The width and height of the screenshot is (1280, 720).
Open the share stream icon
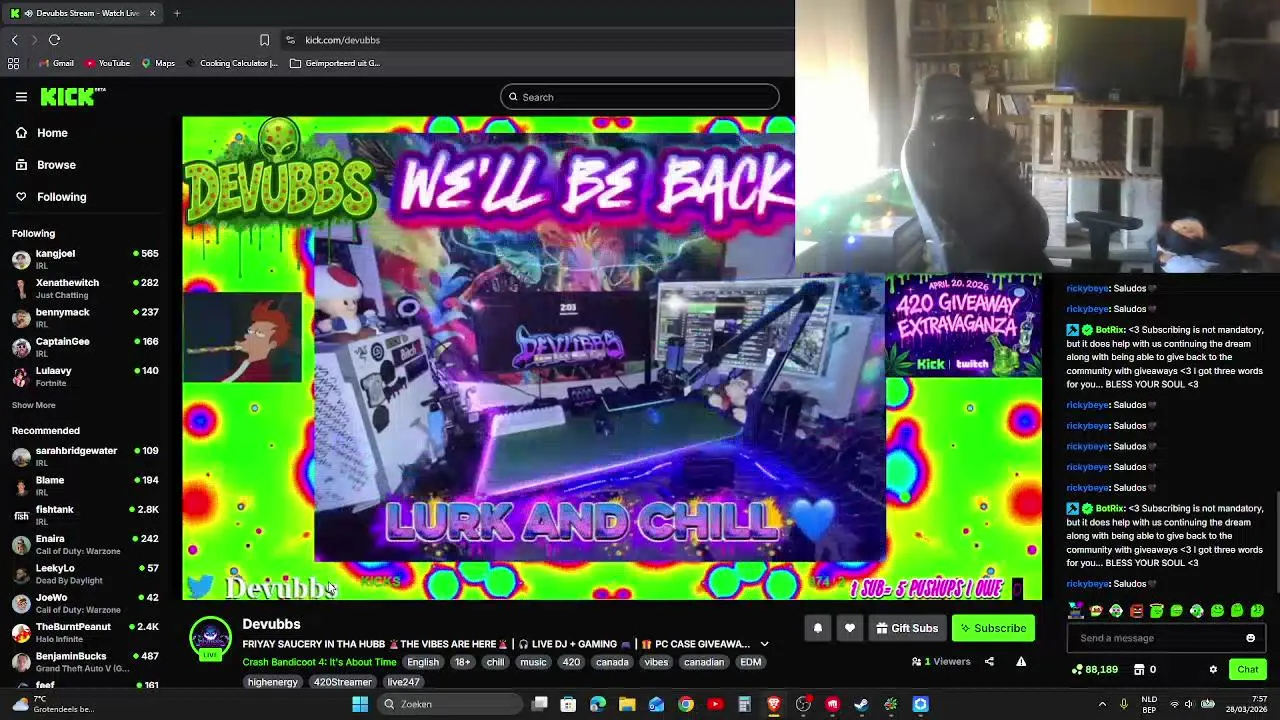[989, 661]
